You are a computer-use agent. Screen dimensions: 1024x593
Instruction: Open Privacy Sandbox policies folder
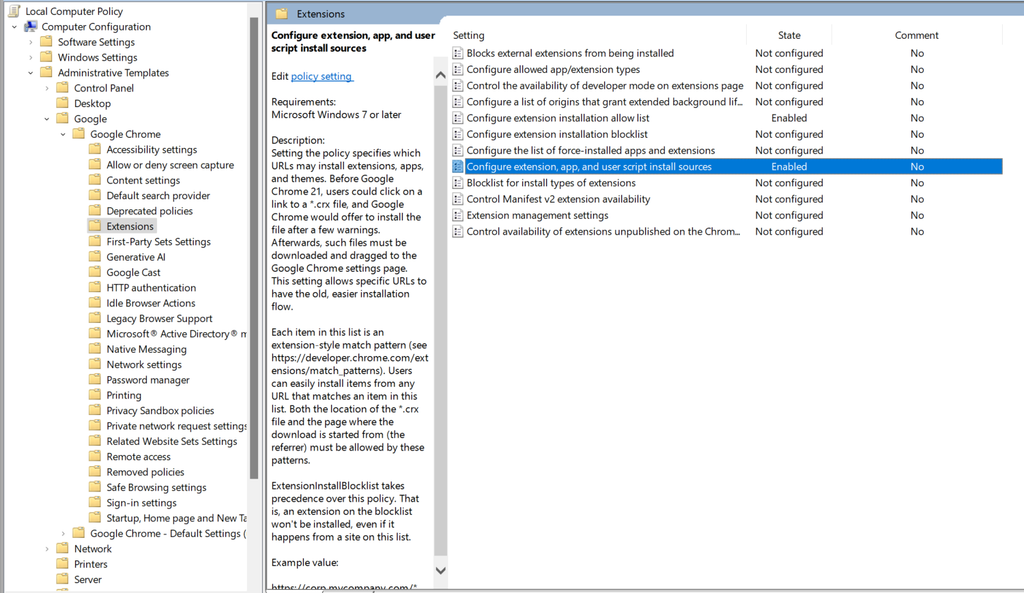(x=160, y=410)
